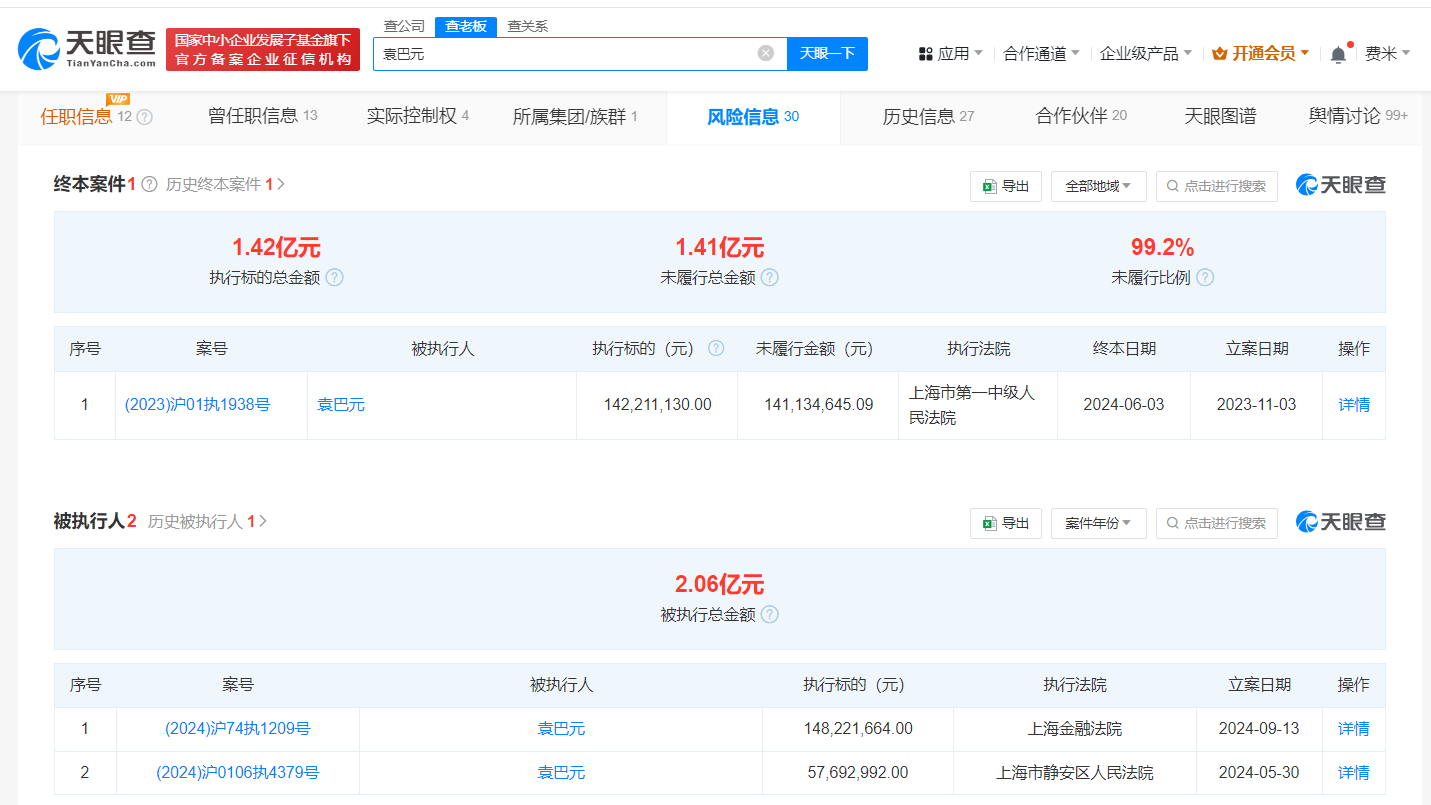1431x805 pixels.
Task: Open the 风险信息 tab
Action: click(739, 116)
